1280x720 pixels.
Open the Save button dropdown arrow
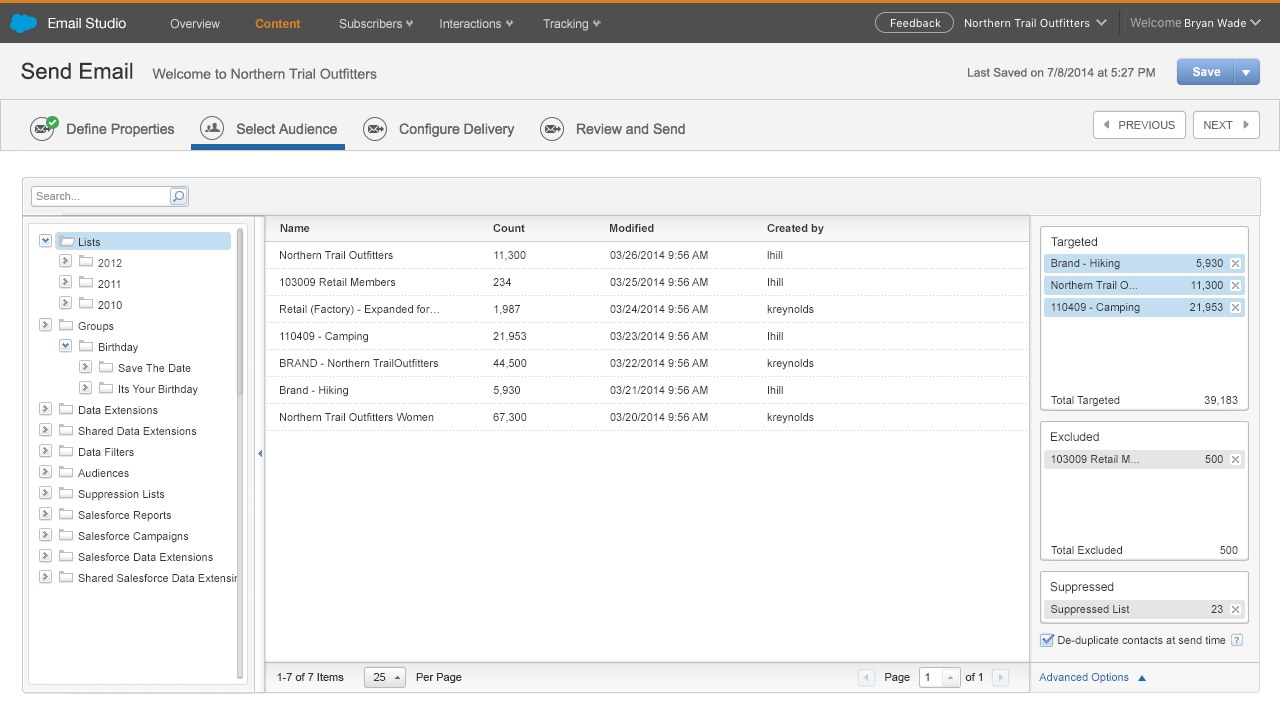coord(1246,72)
